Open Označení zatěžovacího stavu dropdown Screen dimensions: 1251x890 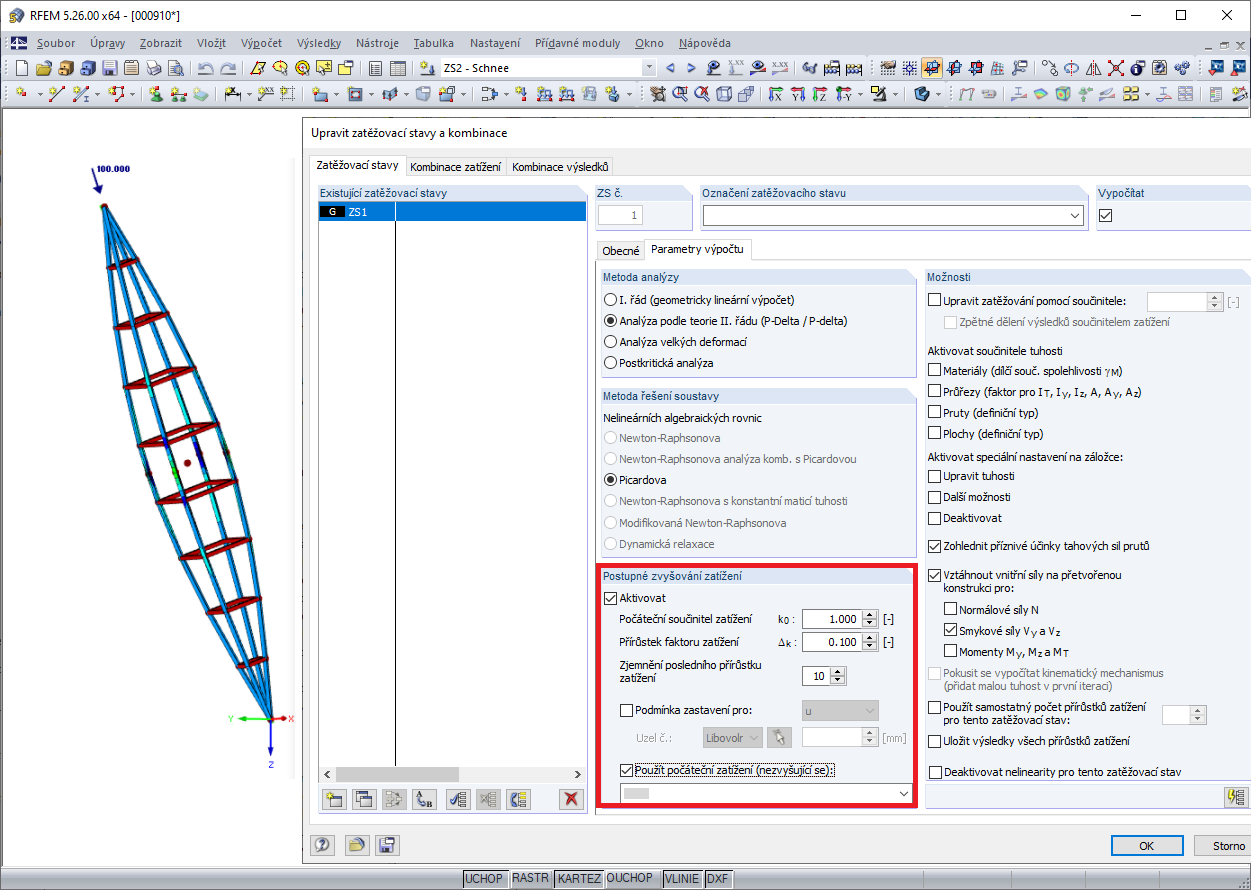(1075, 215)
